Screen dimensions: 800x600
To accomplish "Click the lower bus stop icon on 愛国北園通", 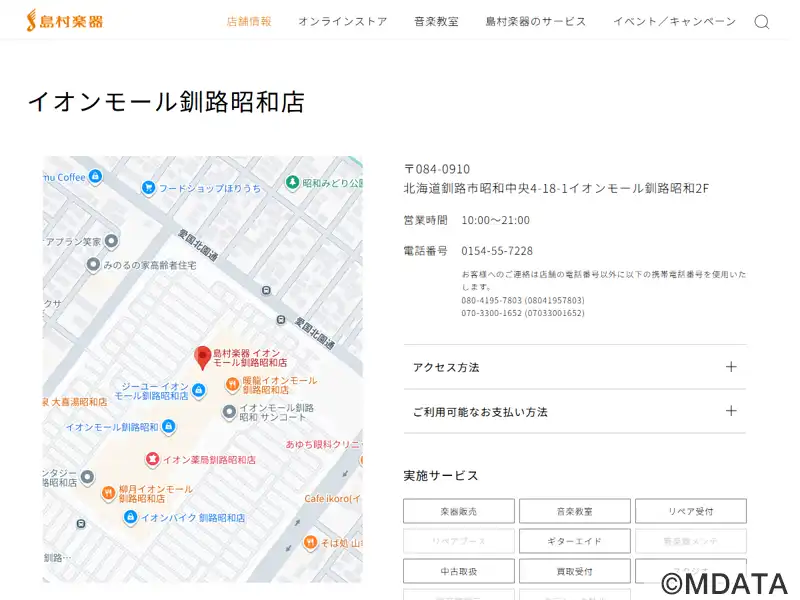I will [281, 320].
